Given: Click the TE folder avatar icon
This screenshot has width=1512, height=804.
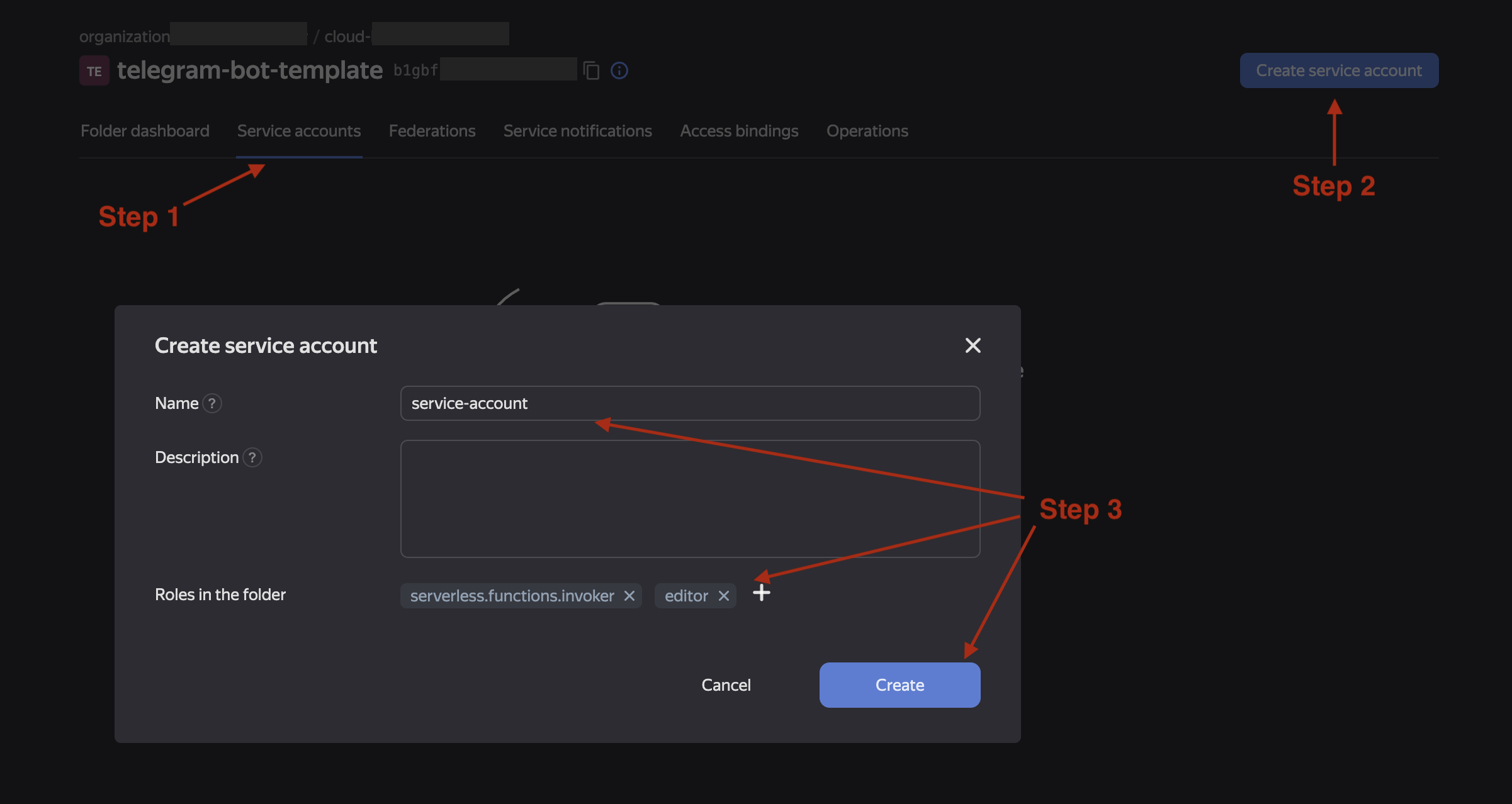Looking at the screenshot, I should (94, 70).
